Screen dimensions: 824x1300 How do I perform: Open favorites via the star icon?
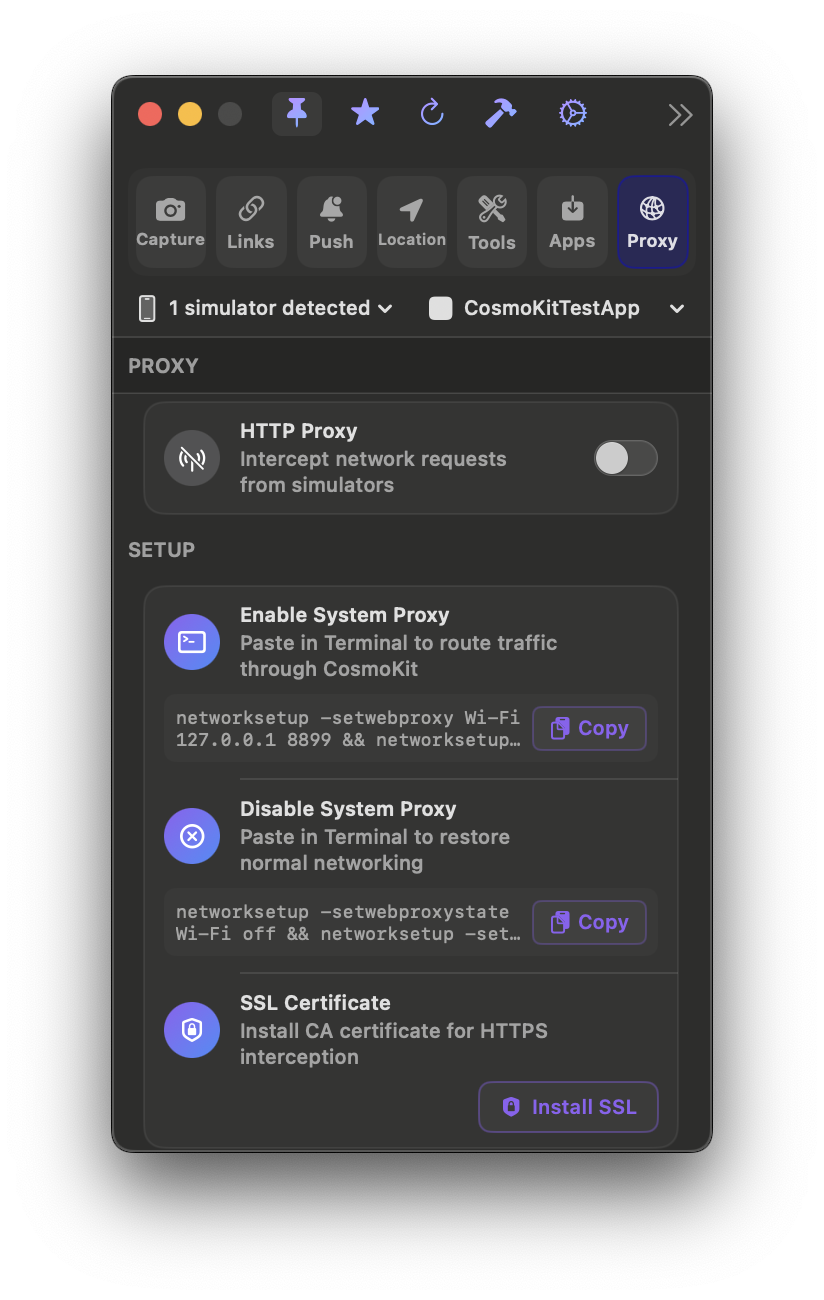click(x=365, y=113)
